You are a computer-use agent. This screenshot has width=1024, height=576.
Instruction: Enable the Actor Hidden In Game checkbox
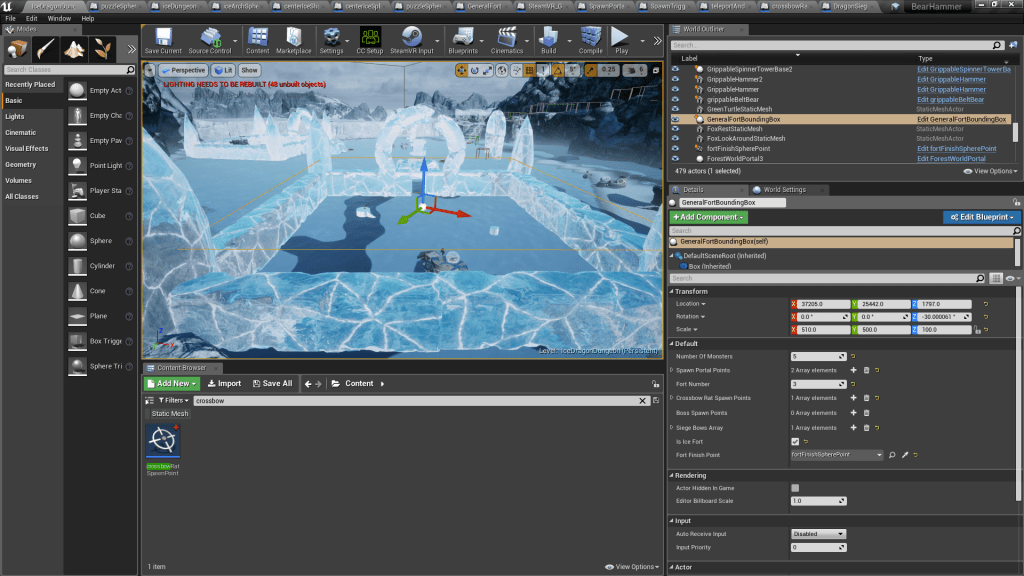795,488
